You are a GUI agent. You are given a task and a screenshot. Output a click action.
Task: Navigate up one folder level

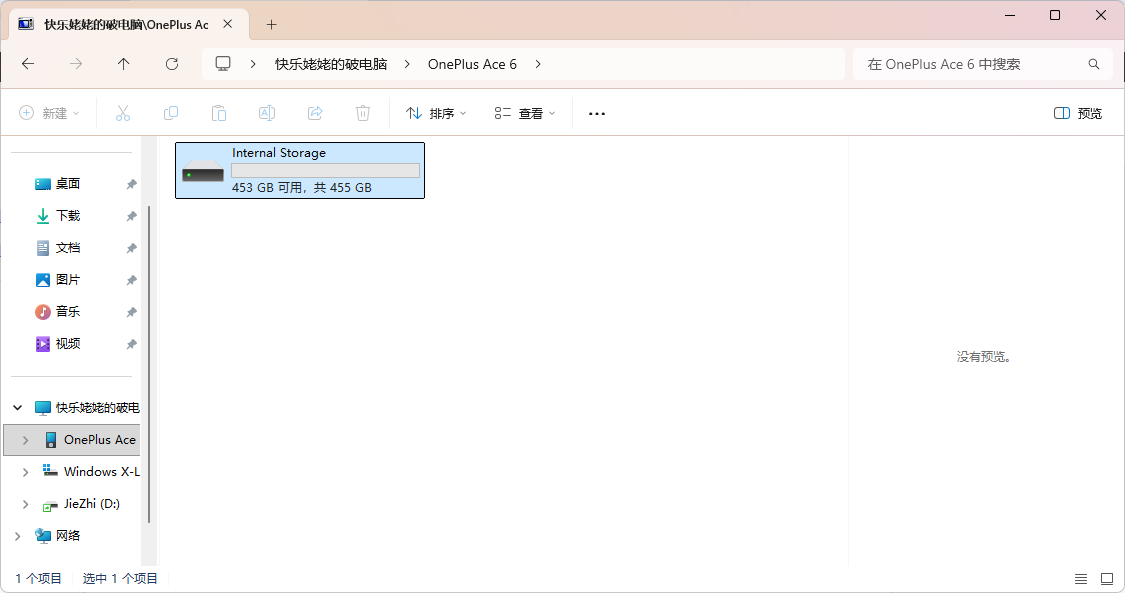(123, 64)
